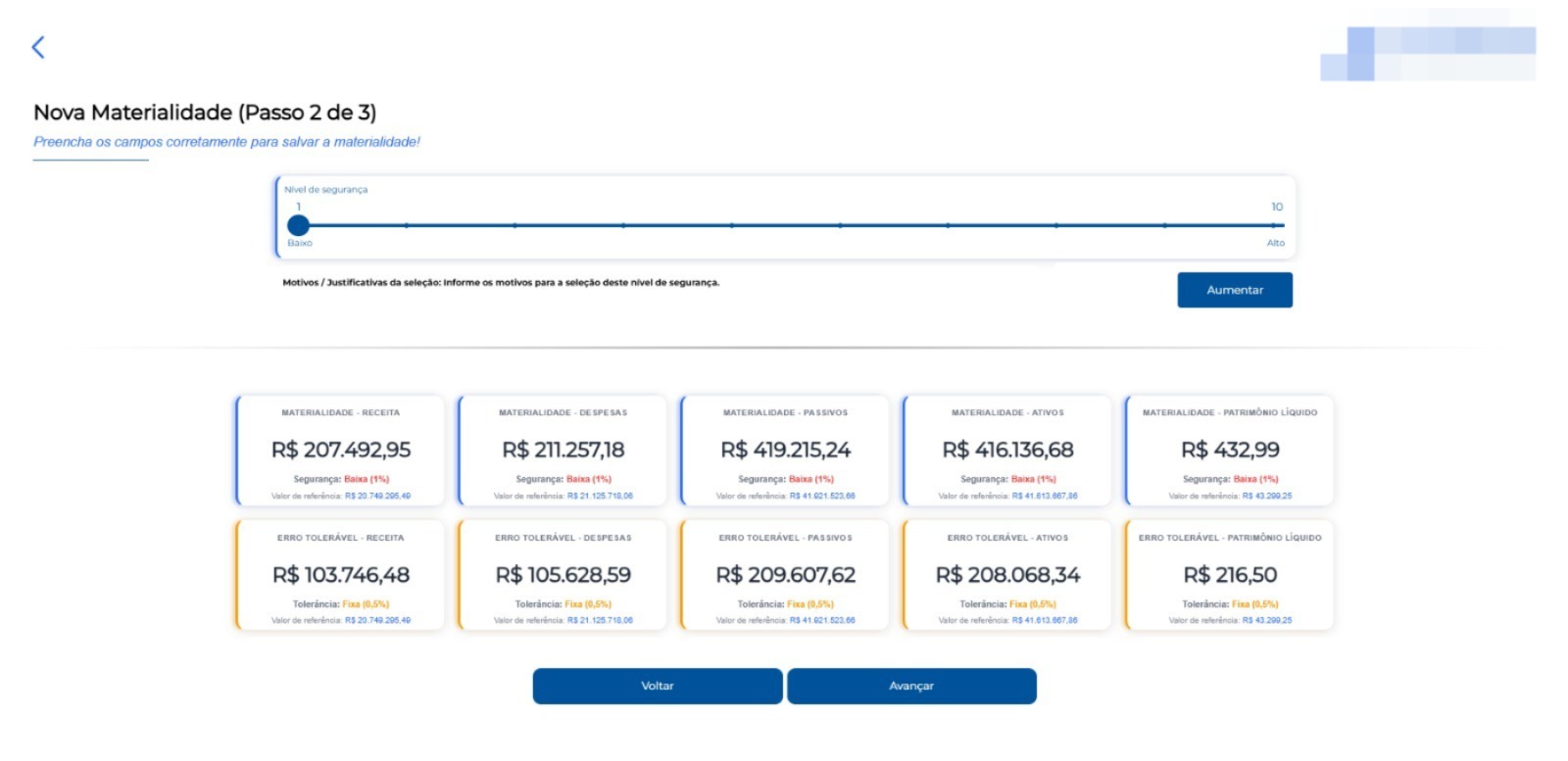Image resolution: width=1568 pixels, height=761 pixels.
Task: Click the R$ 105.628,59 value
Action: click(x=563, y=575)
